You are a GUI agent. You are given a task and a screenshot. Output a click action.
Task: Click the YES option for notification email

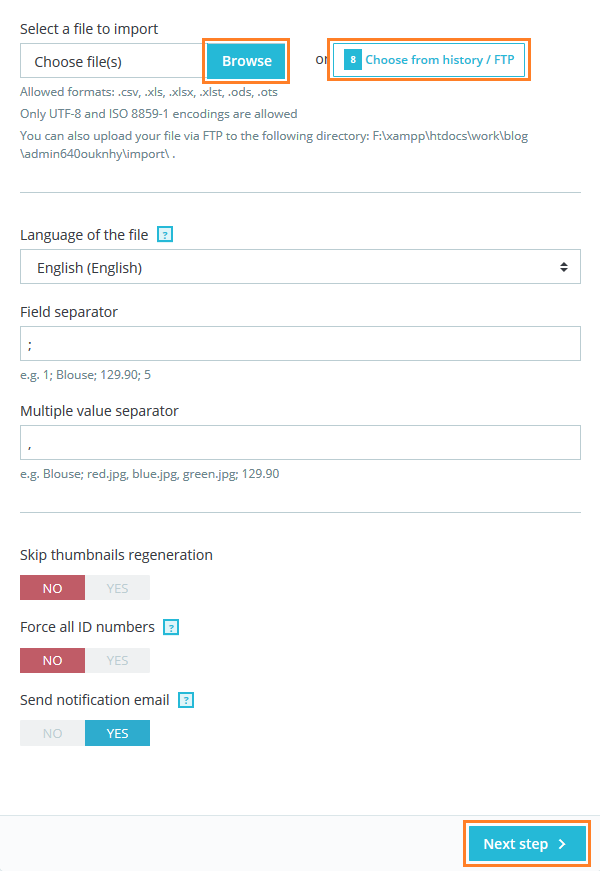(x=117, y=732)
